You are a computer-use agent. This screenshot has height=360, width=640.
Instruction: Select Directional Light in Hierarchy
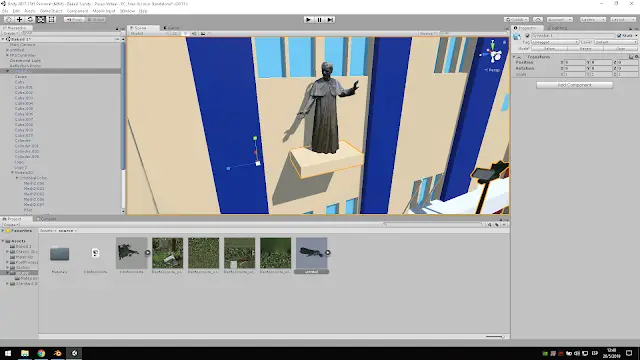(25, 60)
